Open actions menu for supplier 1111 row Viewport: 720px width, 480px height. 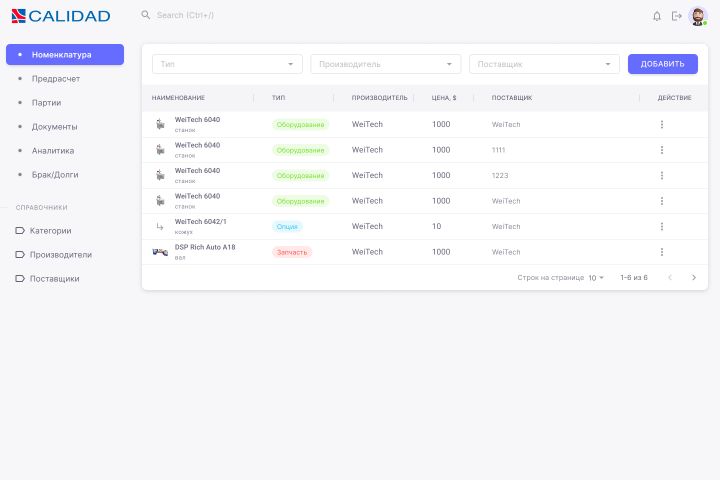pos(662,150)
